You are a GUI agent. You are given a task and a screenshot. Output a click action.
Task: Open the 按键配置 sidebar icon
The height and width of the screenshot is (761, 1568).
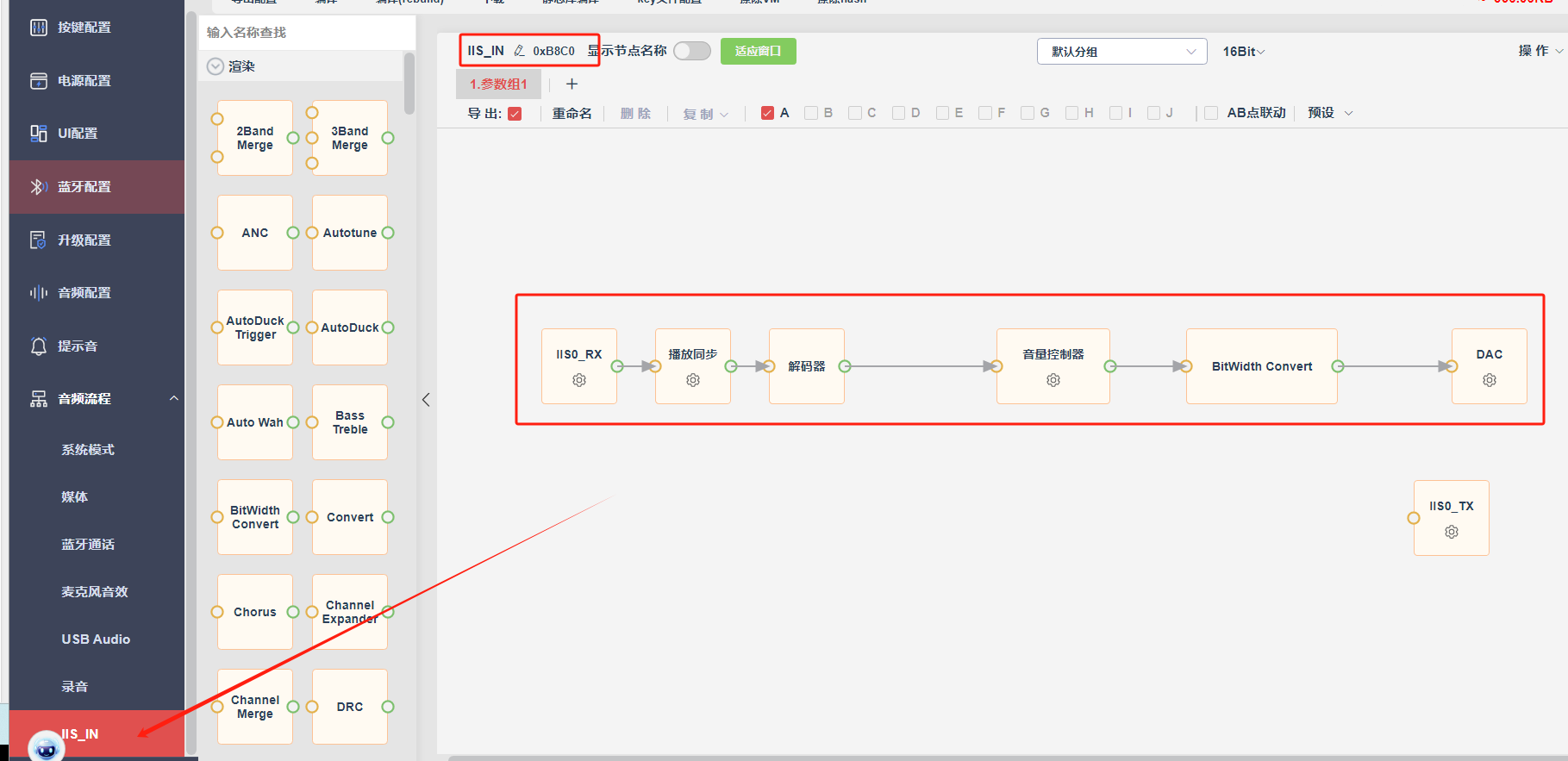tap(39, 28)
